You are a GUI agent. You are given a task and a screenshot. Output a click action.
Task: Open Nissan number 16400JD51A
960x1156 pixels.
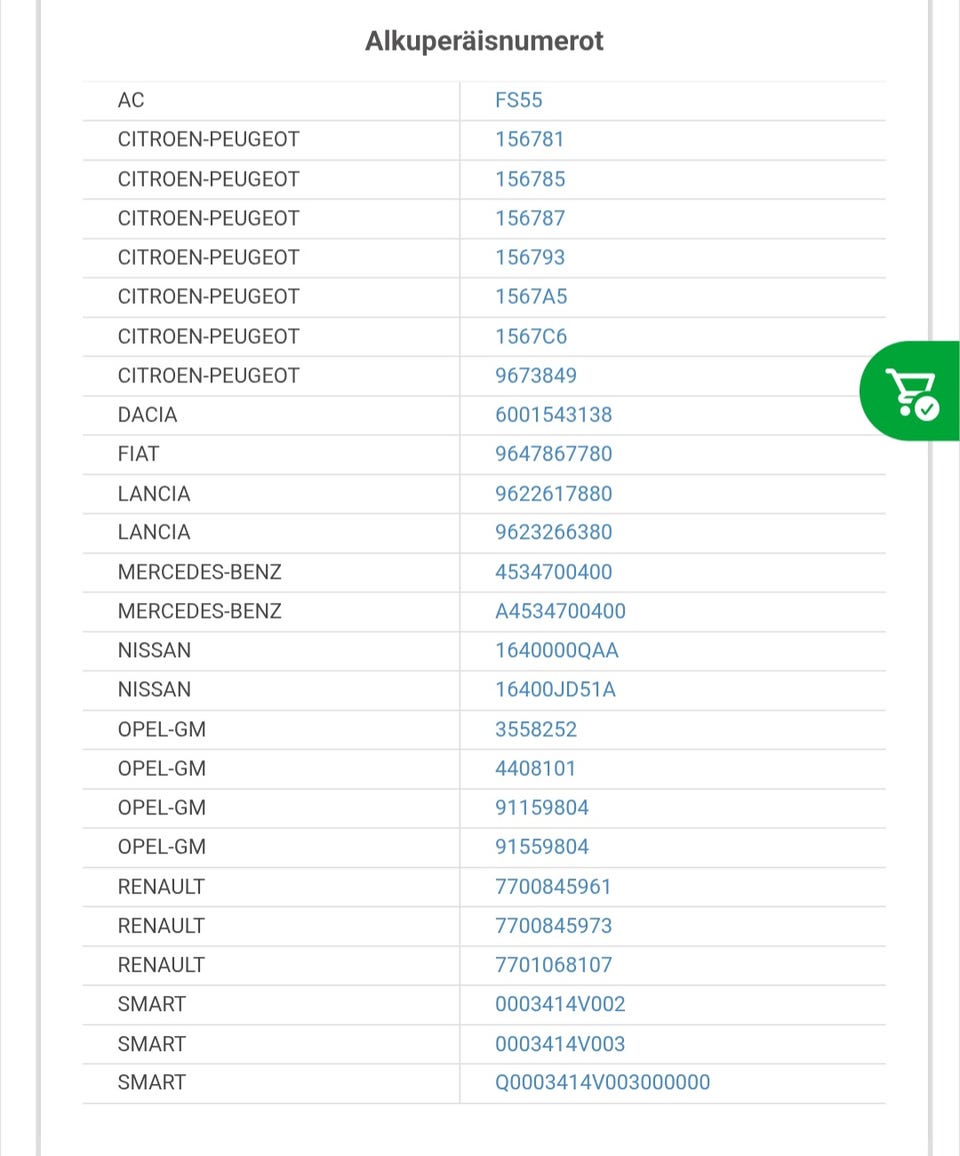coord(556,690)
